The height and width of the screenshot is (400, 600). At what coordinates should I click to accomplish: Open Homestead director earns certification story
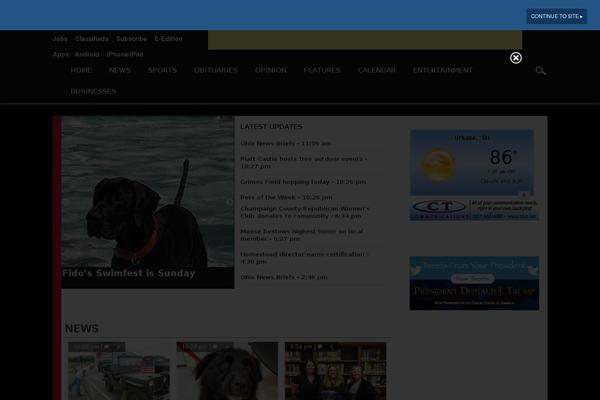pos(305,258)
